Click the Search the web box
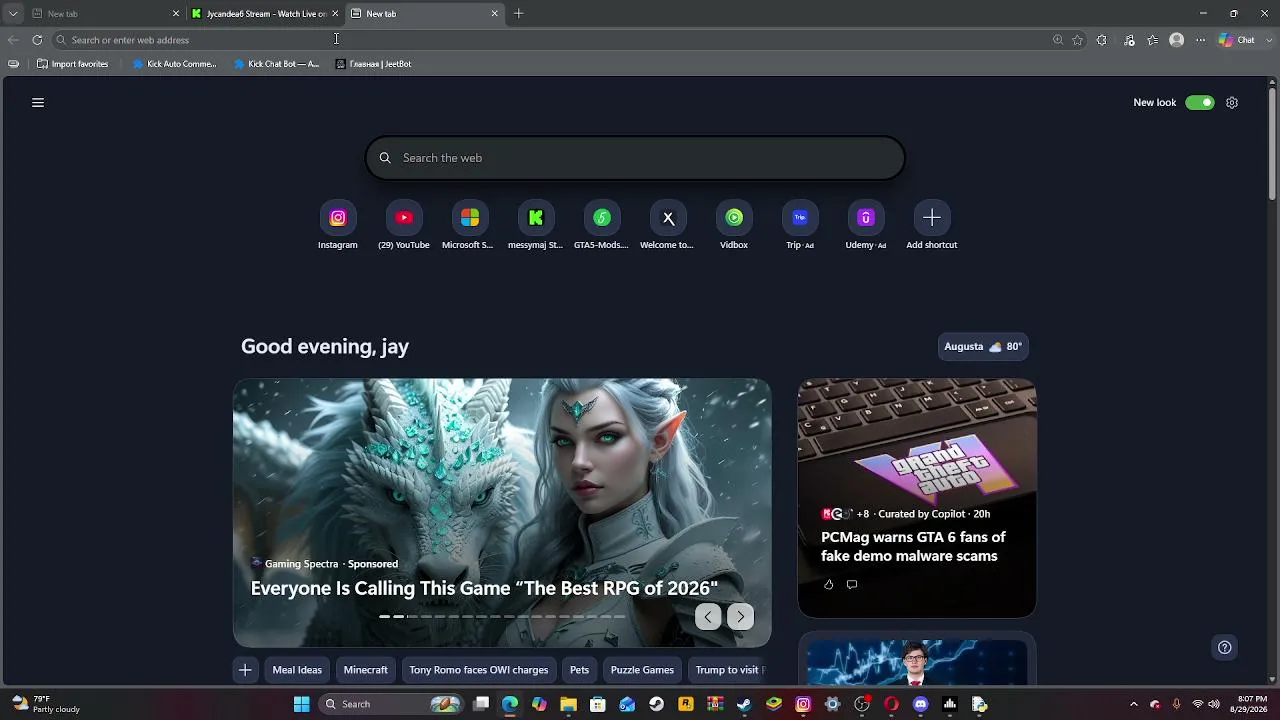The width and height of the screenshot is (1280, 720). (x=635, y=158)
